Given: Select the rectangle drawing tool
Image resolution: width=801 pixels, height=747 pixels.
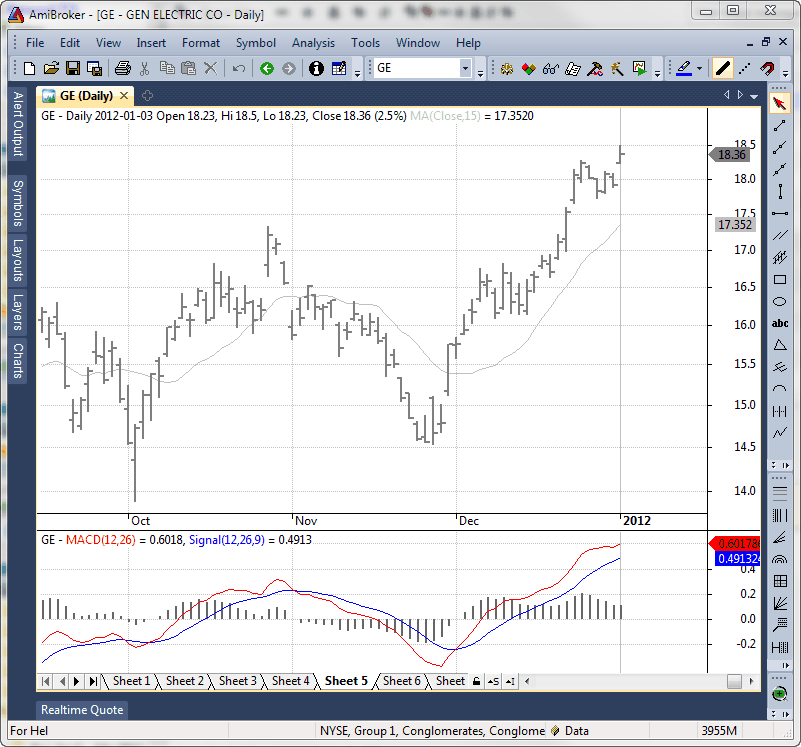Looking at the screenshot, I should (x=780, y=279).
